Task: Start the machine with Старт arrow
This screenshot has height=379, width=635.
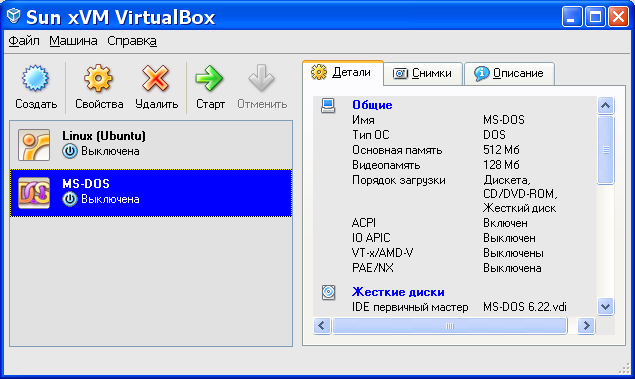Action: pos(209,78)
